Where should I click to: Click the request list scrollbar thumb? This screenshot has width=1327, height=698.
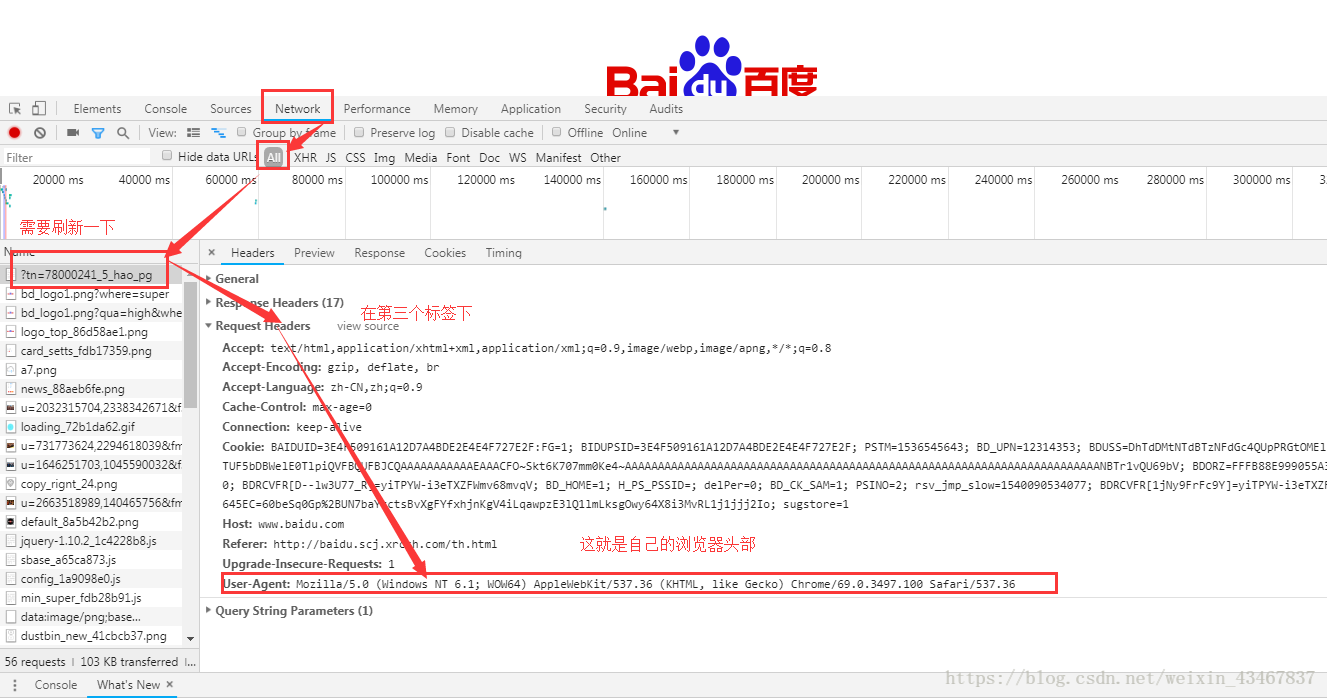(190, 345)
